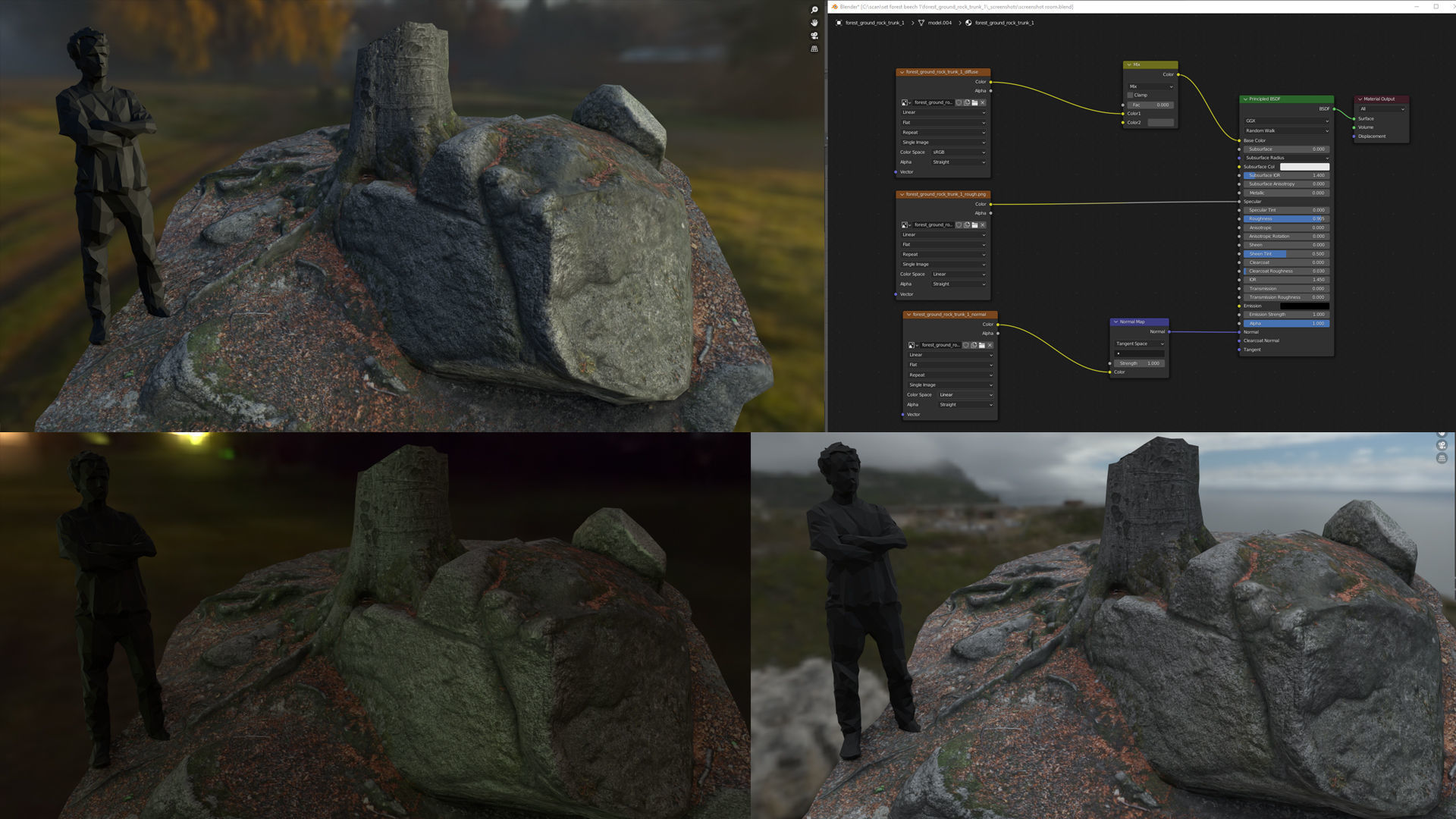Click the Blender logo in the title bar
This screenshot has width=1456, height=819.
(x=834, y=7)
